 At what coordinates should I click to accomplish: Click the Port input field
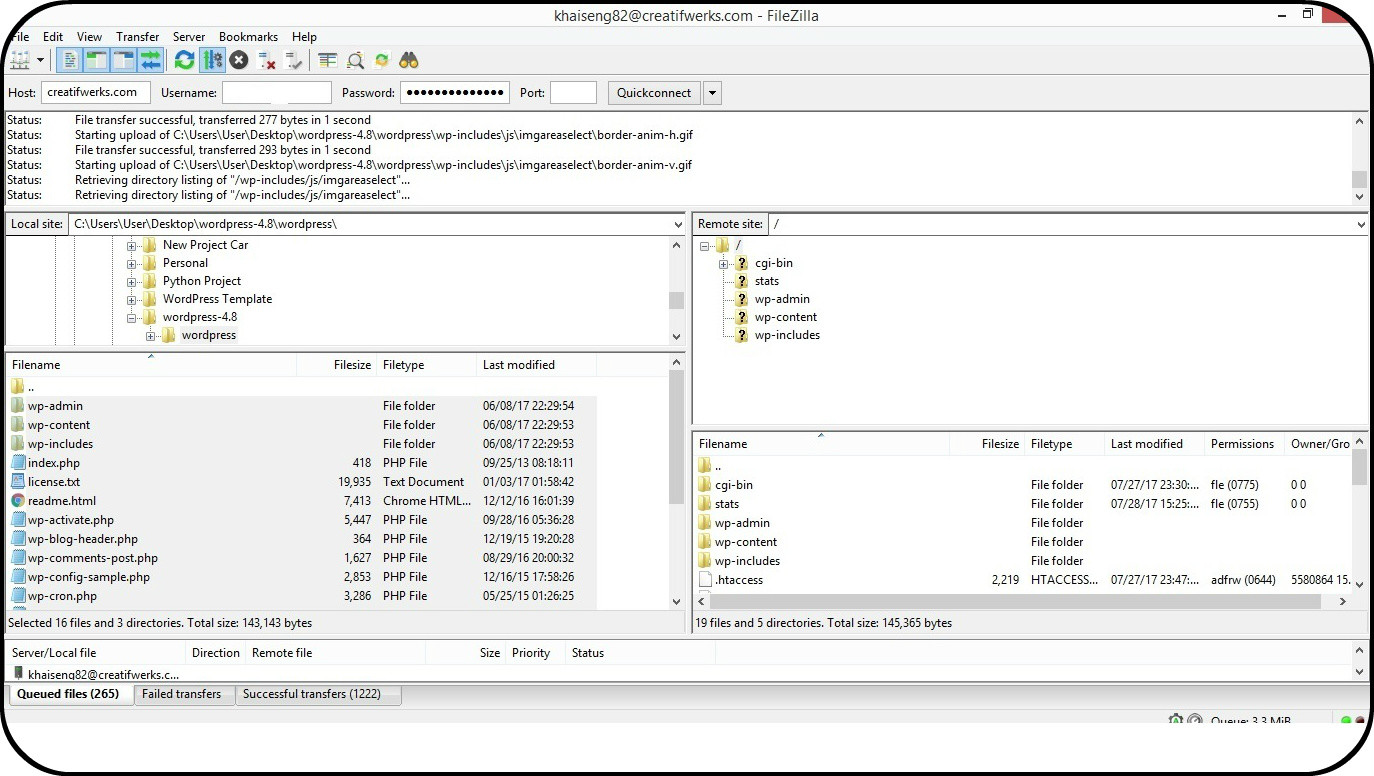point(573,92)
